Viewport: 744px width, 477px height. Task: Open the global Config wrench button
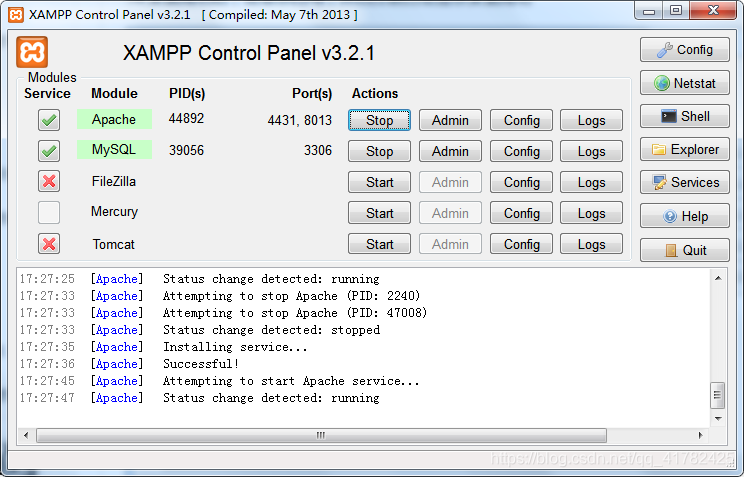[684, 50]
